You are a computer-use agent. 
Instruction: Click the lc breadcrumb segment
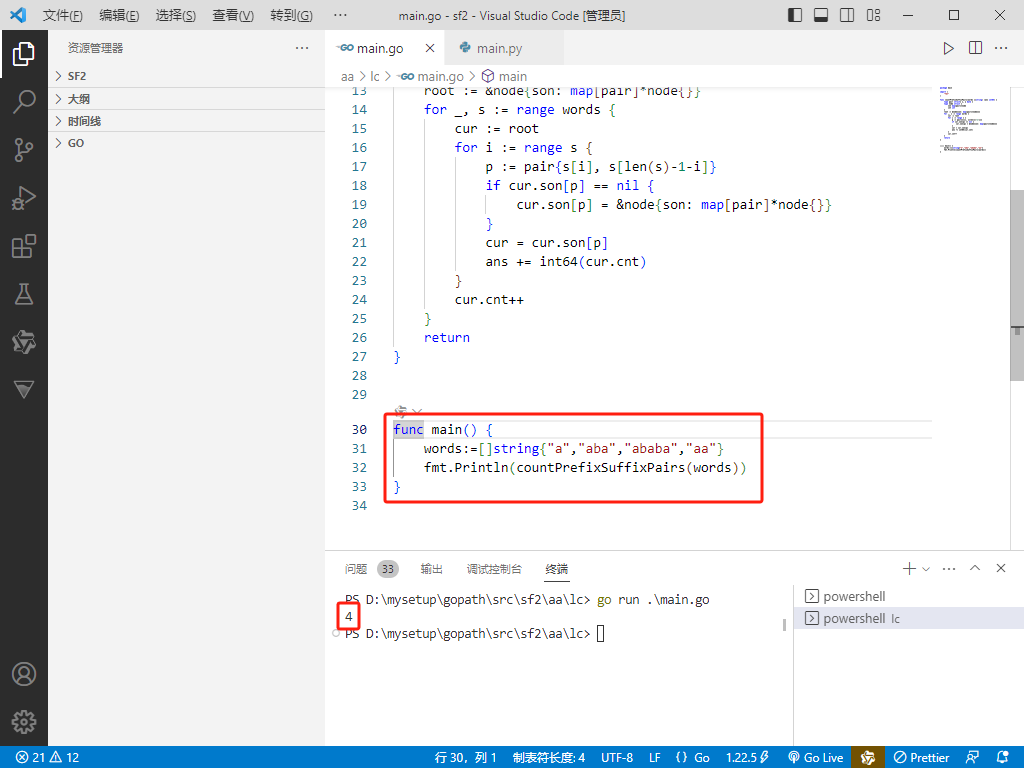tap(374, 76)
